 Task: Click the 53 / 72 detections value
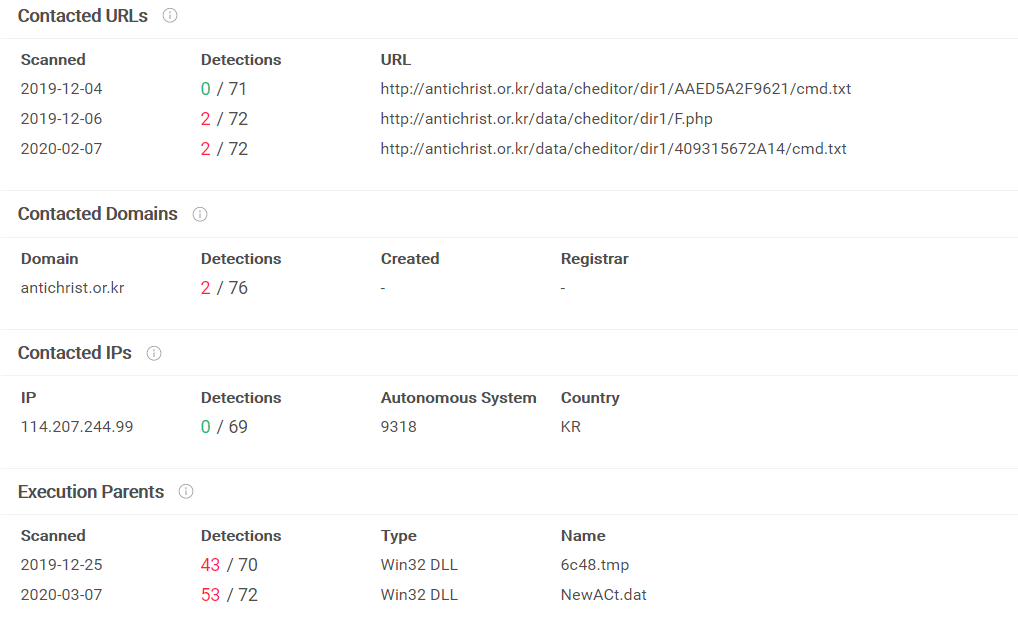[229, 595]
